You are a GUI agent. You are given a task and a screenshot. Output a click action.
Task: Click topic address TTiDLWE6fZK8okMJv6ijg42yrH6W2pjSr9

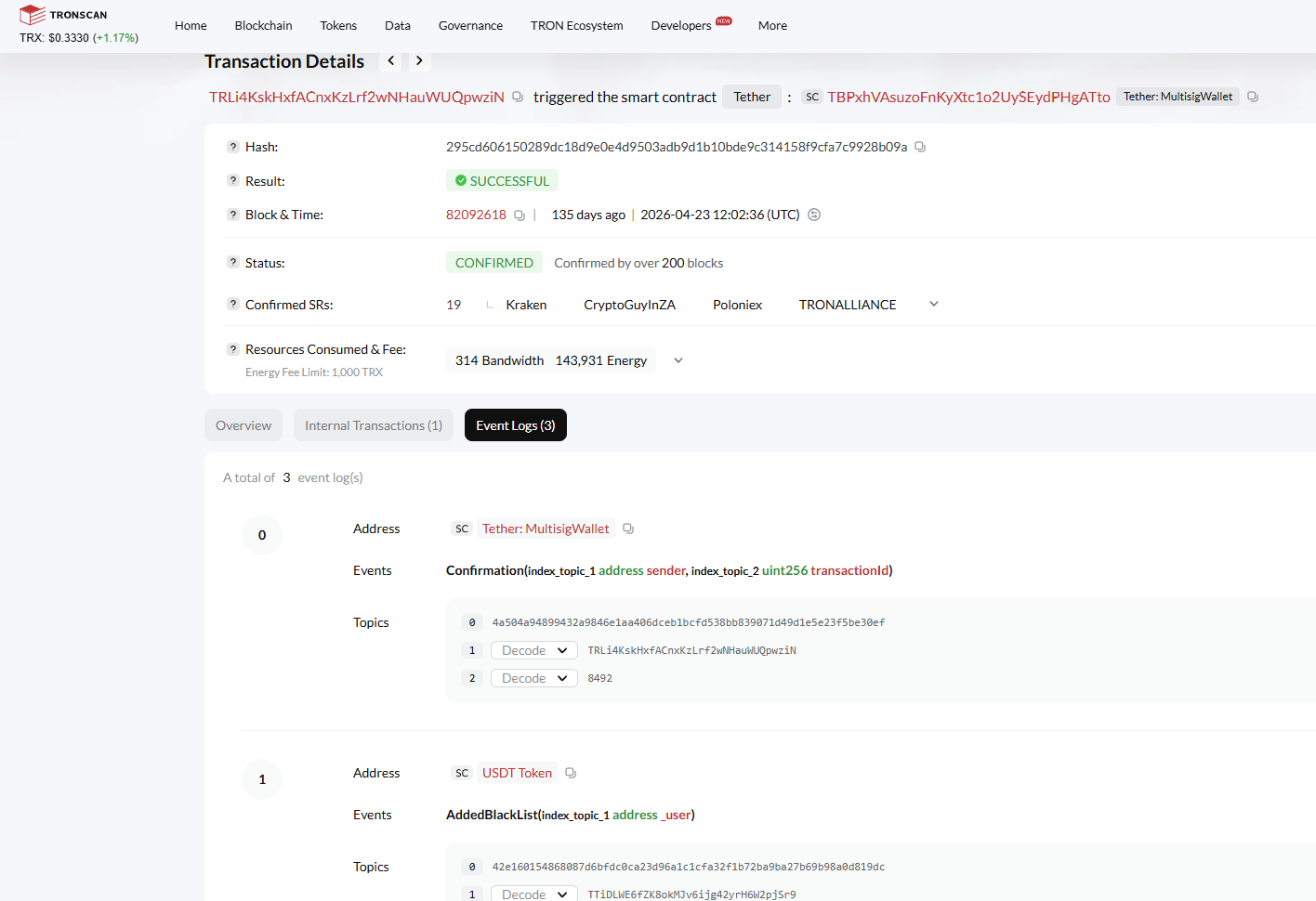pos(691,894)
